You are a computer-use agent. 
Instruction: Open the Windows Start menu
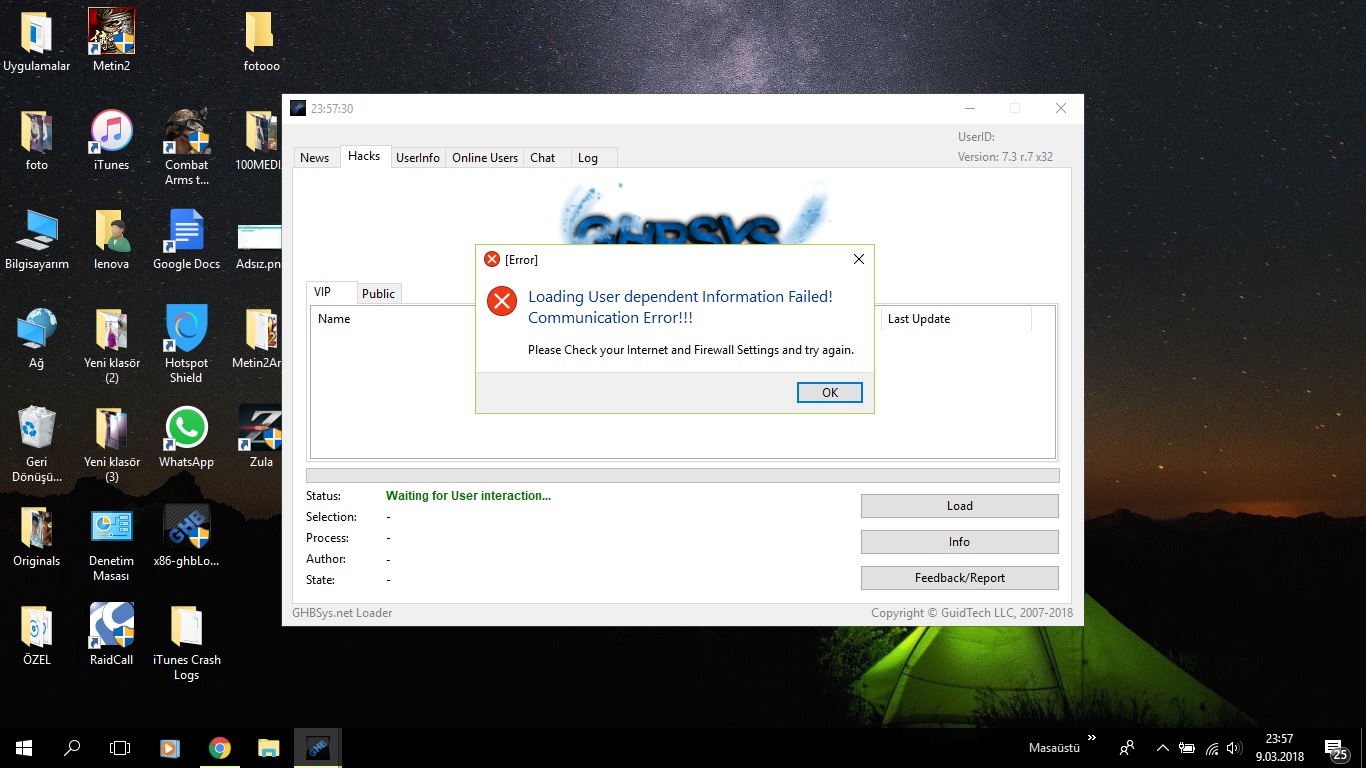[24, 747]
